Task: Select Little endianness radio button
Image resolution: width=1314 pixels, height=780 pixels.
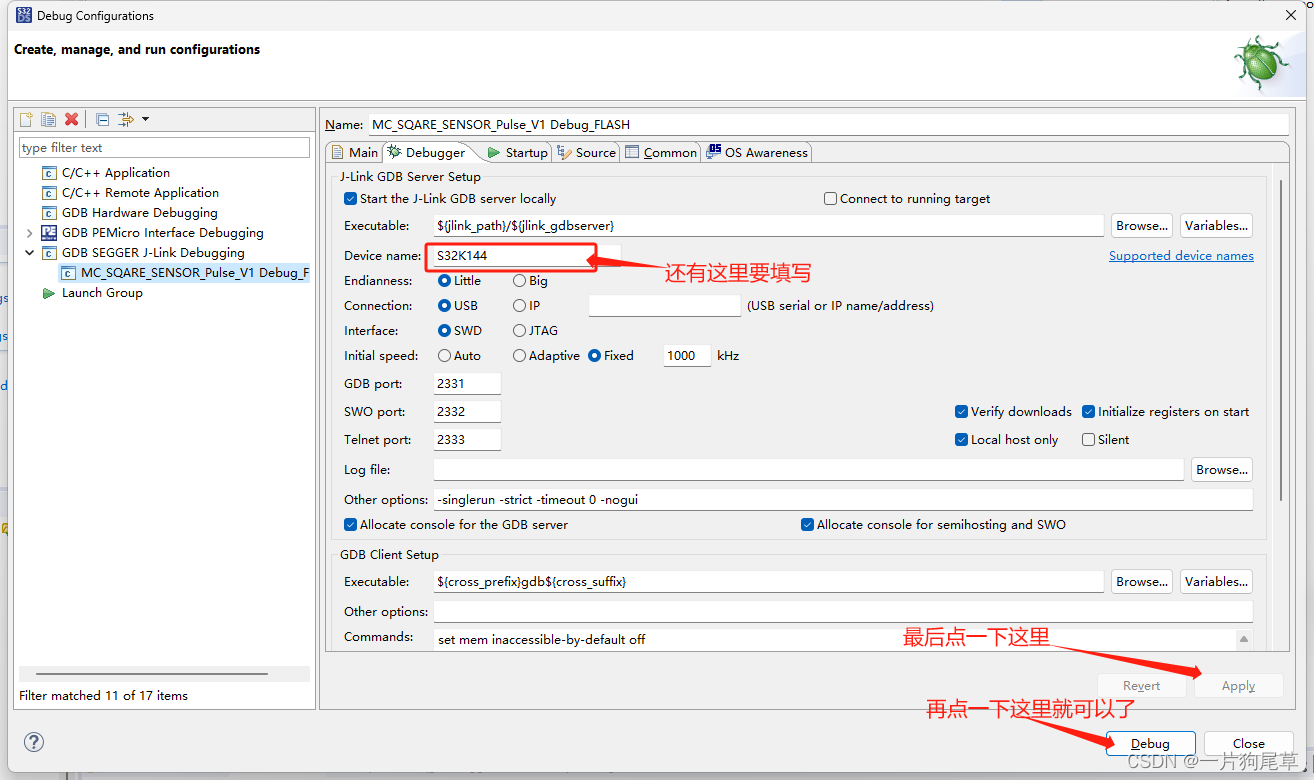Action: click(445, 281)
